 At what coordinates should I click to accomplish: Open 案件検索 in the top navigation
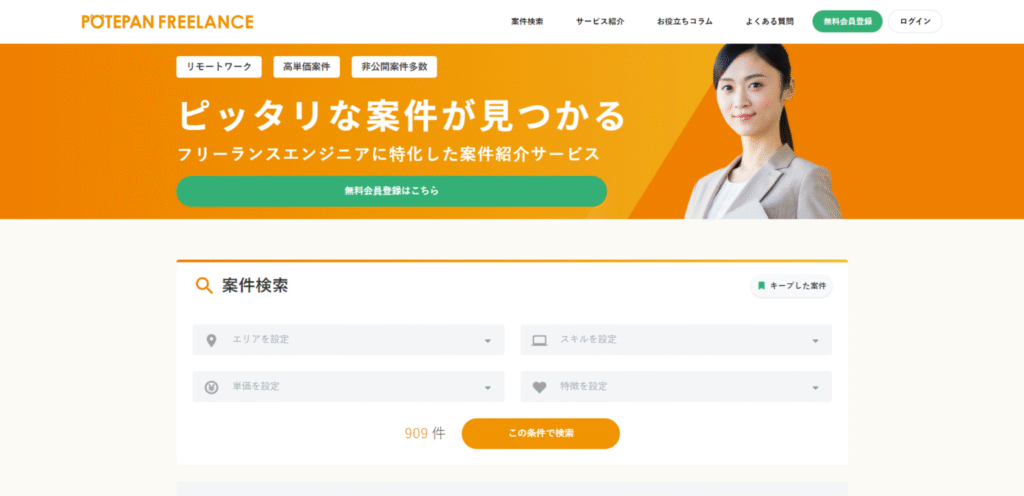coord(527,22)
